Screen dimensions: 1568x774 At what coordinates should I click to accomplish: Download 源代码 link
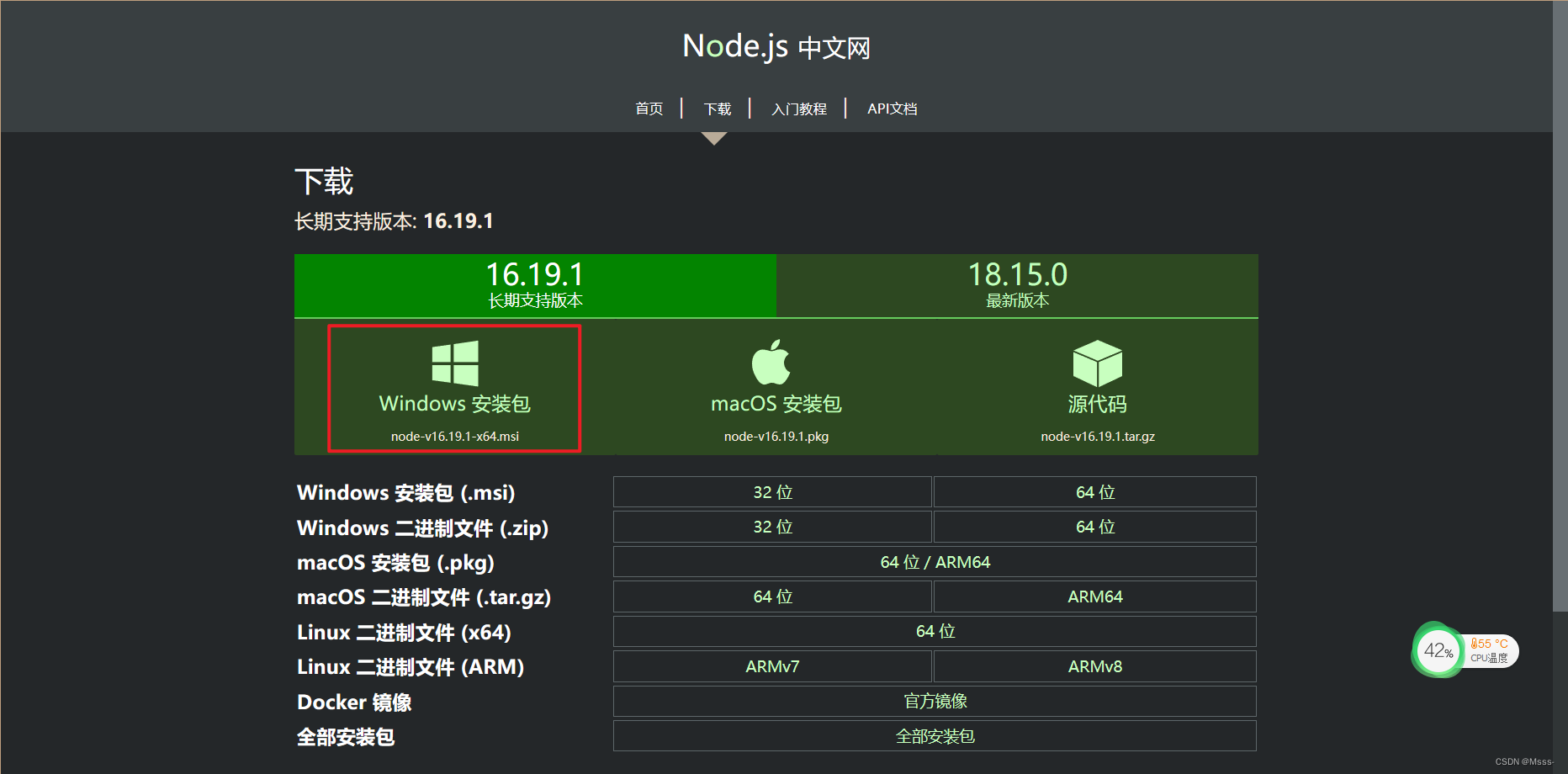[1098, 404]
